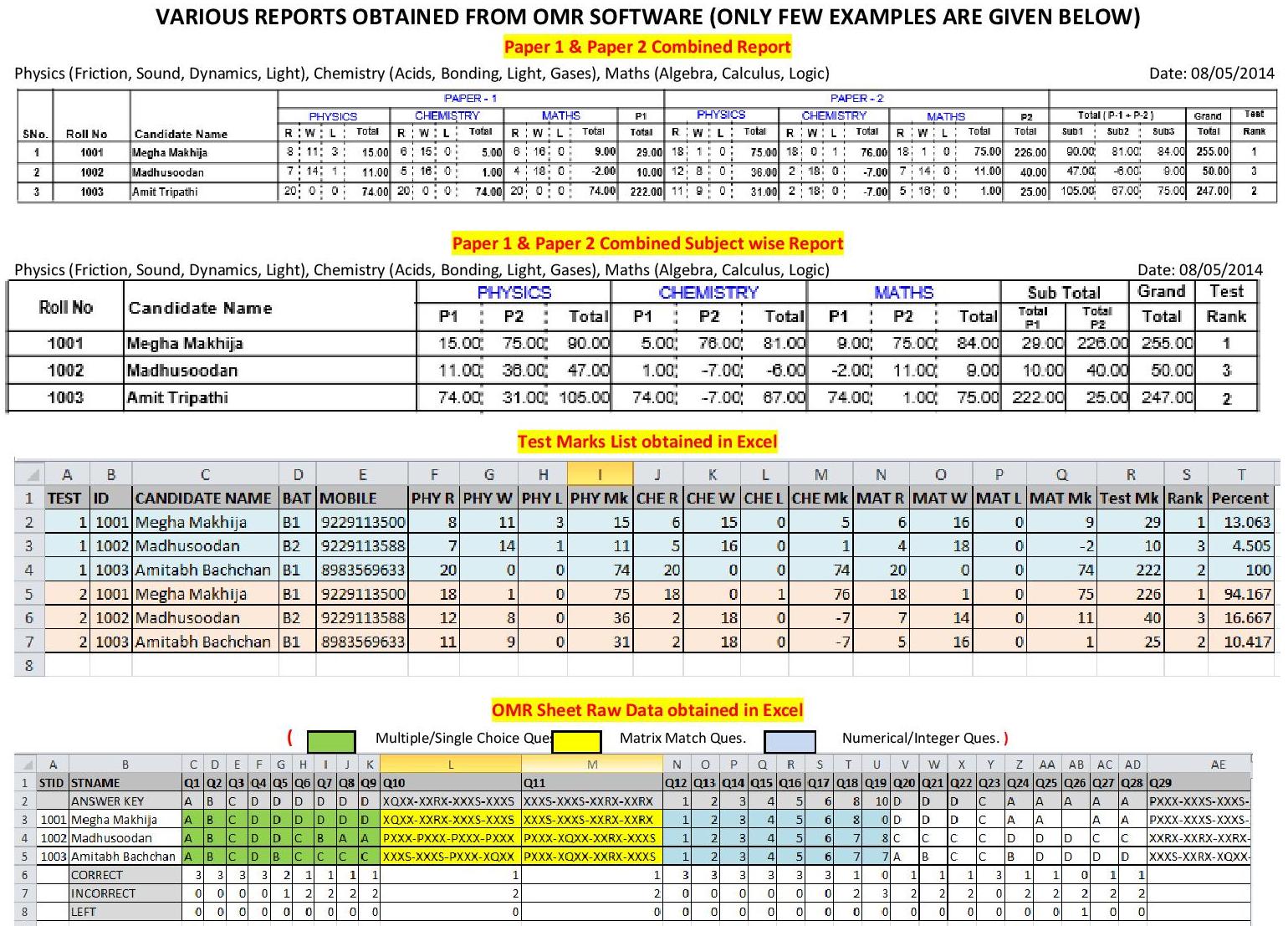The width and height of the screenshot is (1288, 926).
Task: Select the 'Combined Subject wise Report' heading
Action: coord(647,243)
